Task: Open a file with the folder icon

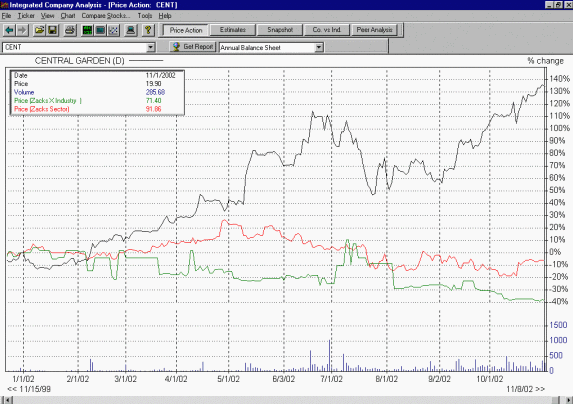Action: (x=39, y=30)
